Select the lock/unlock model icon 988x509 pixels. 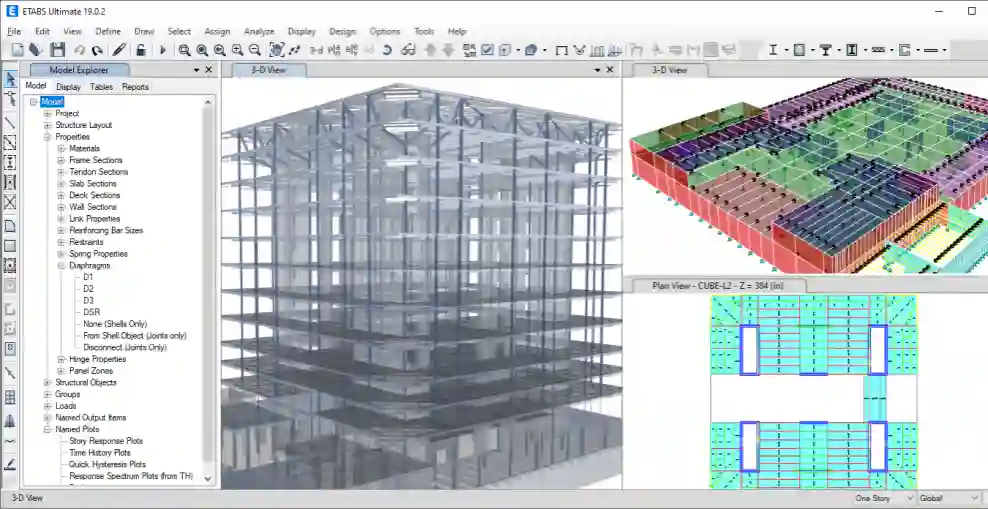click(x=141, y=50)
